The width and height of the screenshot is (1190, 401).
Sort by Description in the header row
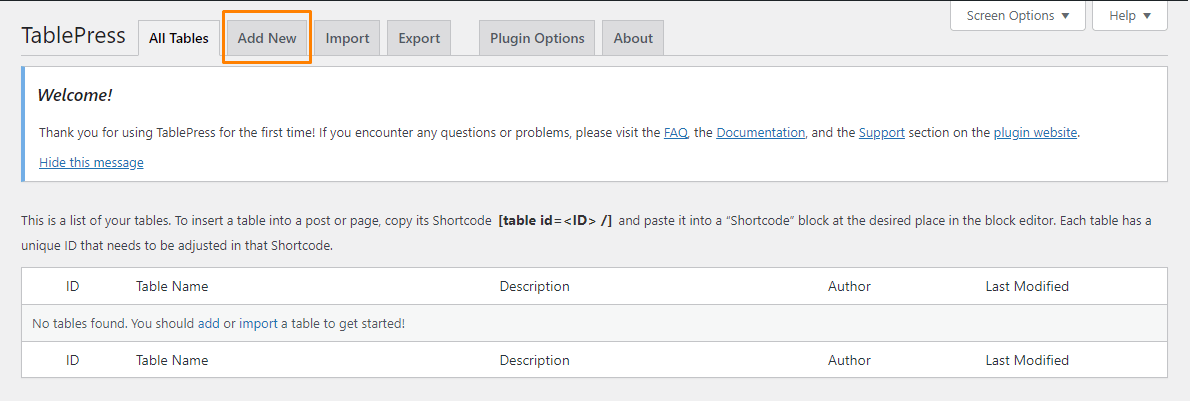(534, 286)
